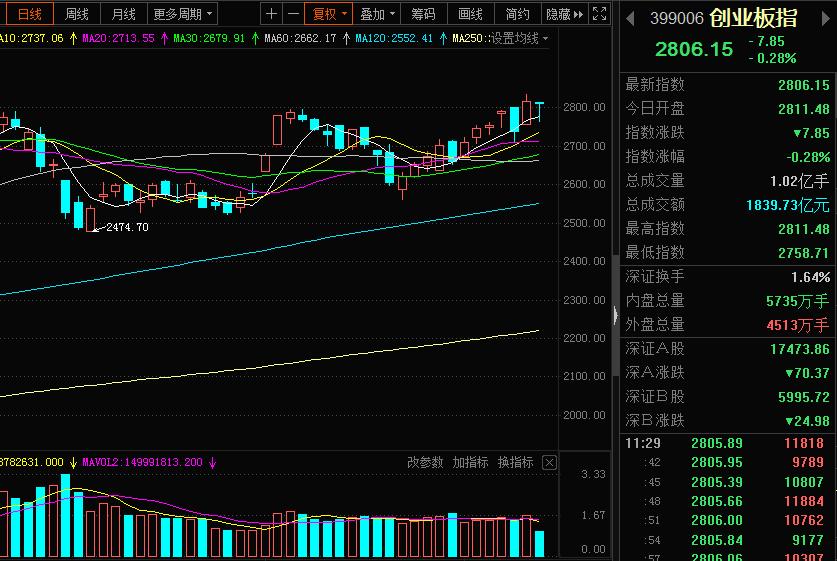Click the 总成交量 value 1.02亿手
The width and height of the screenshot is (837, 561).
click(799, 181)
